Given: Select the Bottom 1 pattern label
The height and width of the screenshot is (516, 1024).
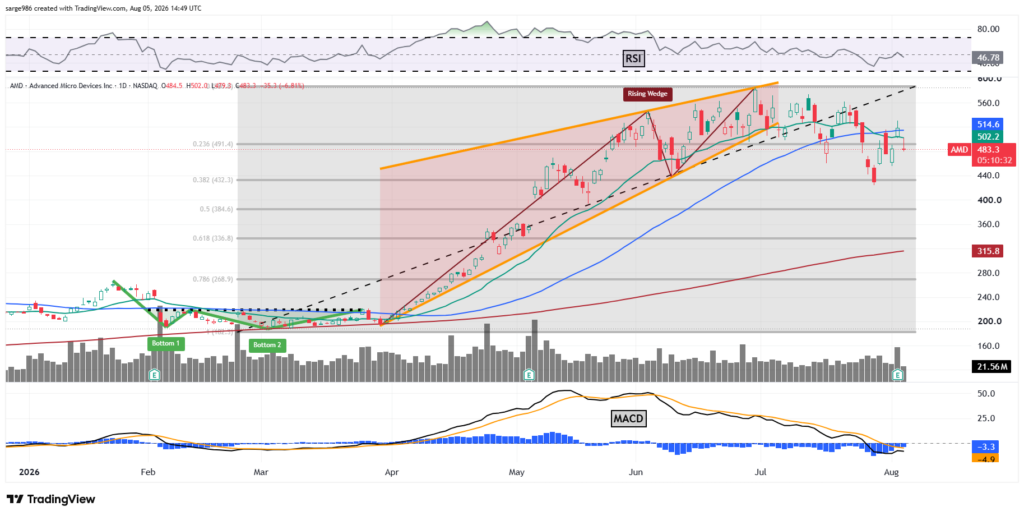Looking at the screenshot, I should tap(167, 342).
